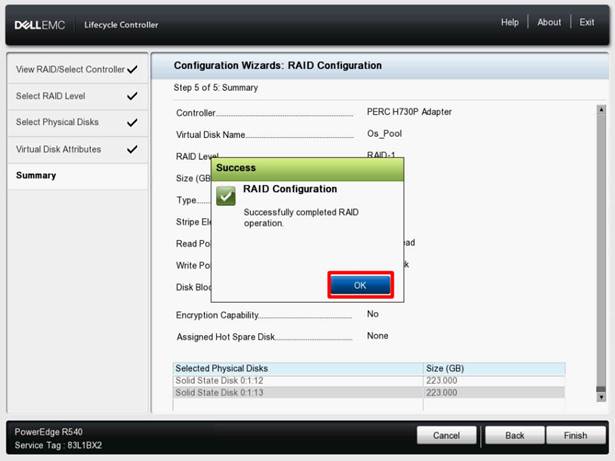Click the Success dialog title bar
This screenshot has height=461, width=615.
(308, 169)
